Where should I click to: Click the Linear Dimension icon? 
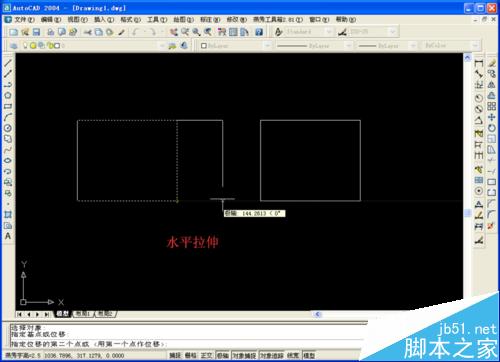pyautogui.click(x=479, y=63)
